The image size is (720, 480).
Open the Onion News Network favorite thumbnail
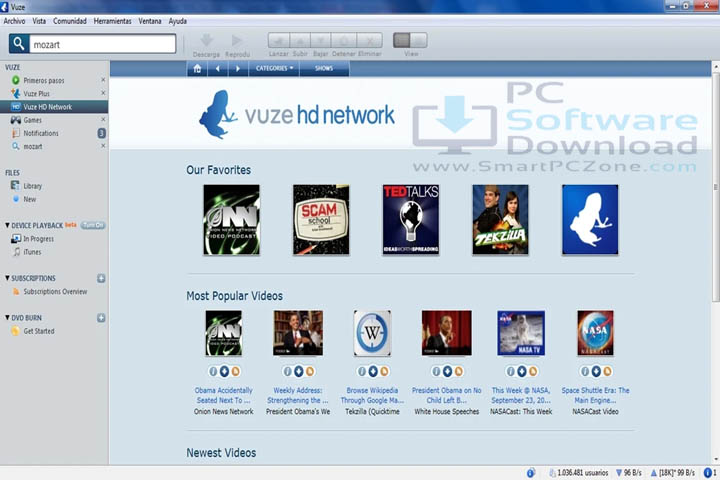[231, 220]
